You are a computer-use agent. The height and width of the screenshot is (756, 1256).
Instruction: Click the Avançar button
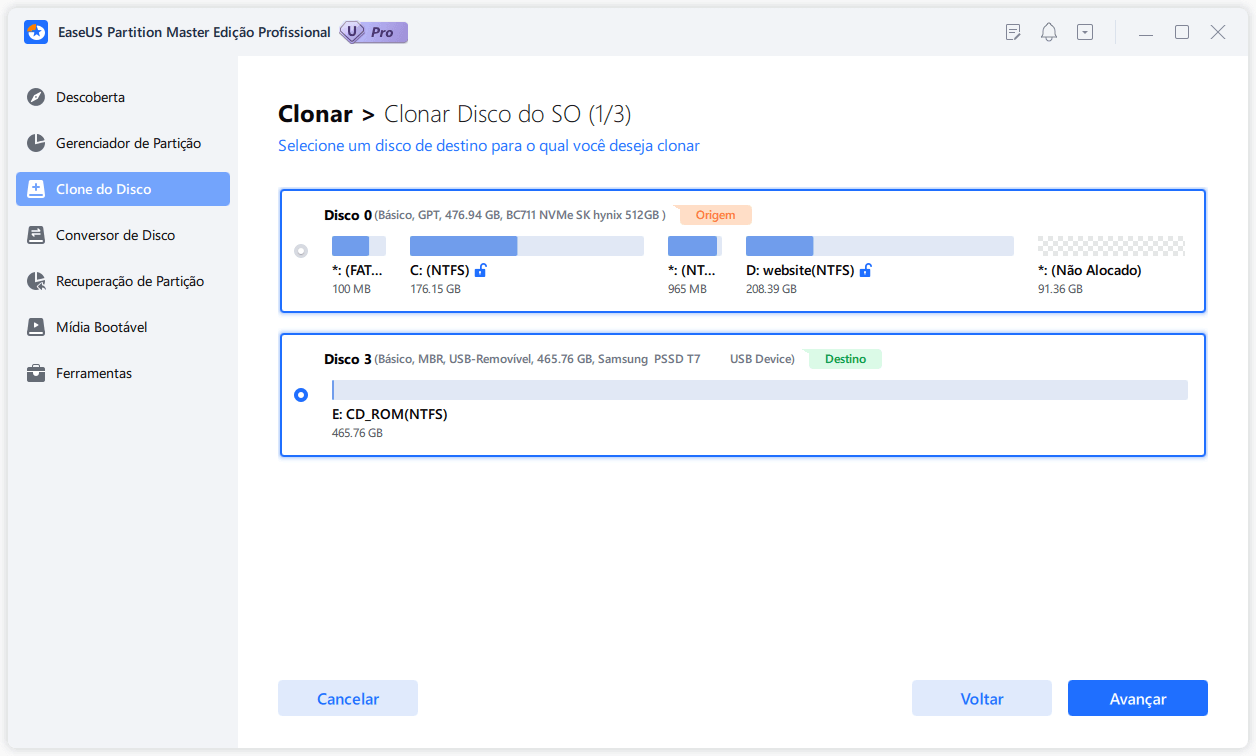(1138, 699)
